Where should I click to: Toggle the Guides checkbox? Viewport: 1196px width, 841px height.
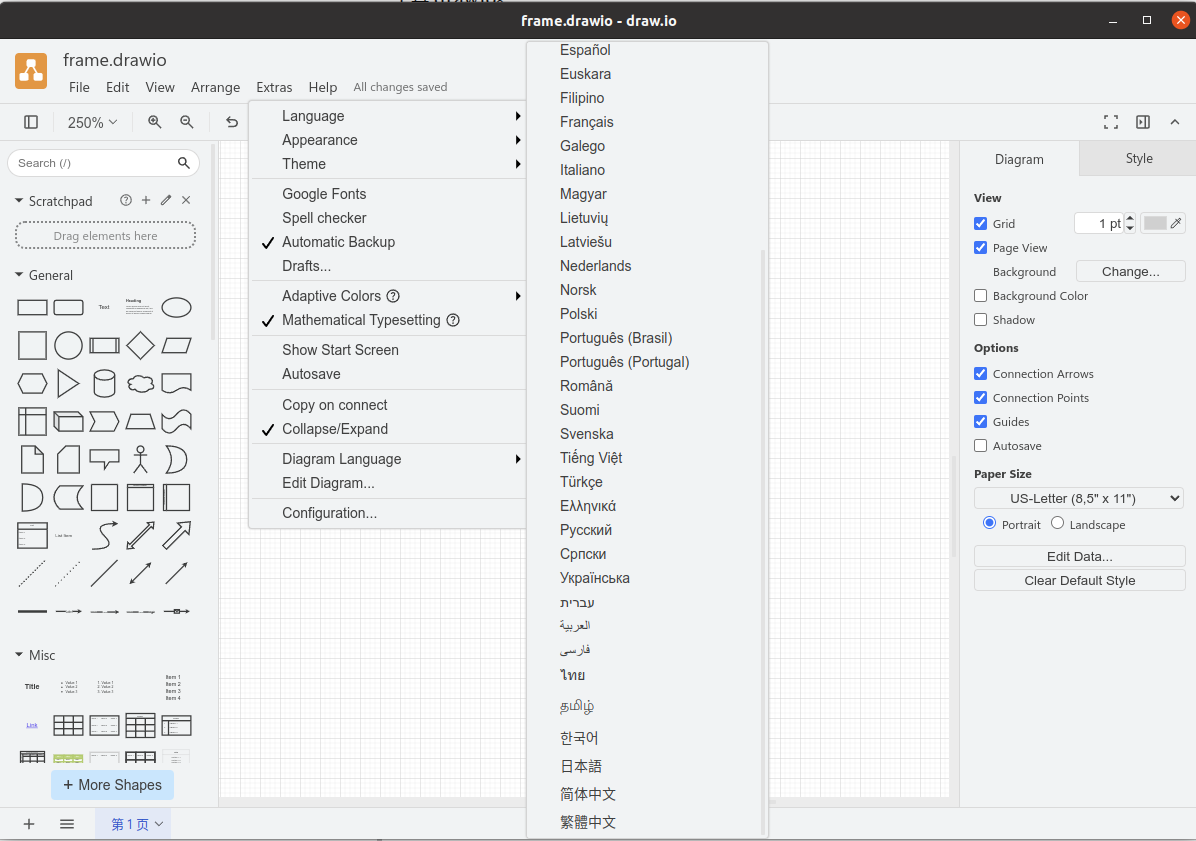click(x=981, y=422)
